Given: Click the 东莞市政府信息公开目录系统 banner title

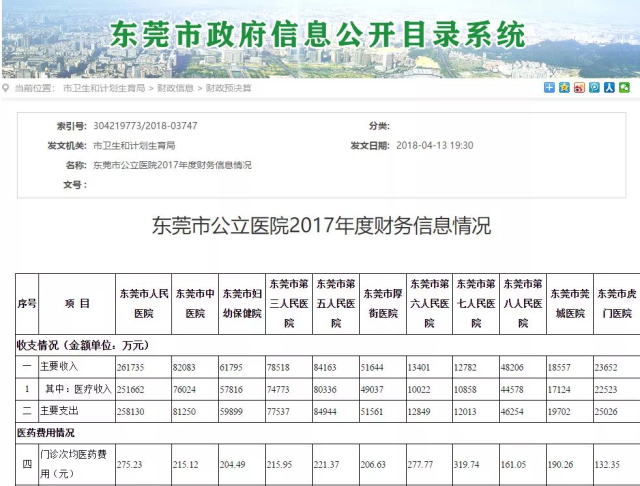Looking at the screenshot, I should 318,34.
